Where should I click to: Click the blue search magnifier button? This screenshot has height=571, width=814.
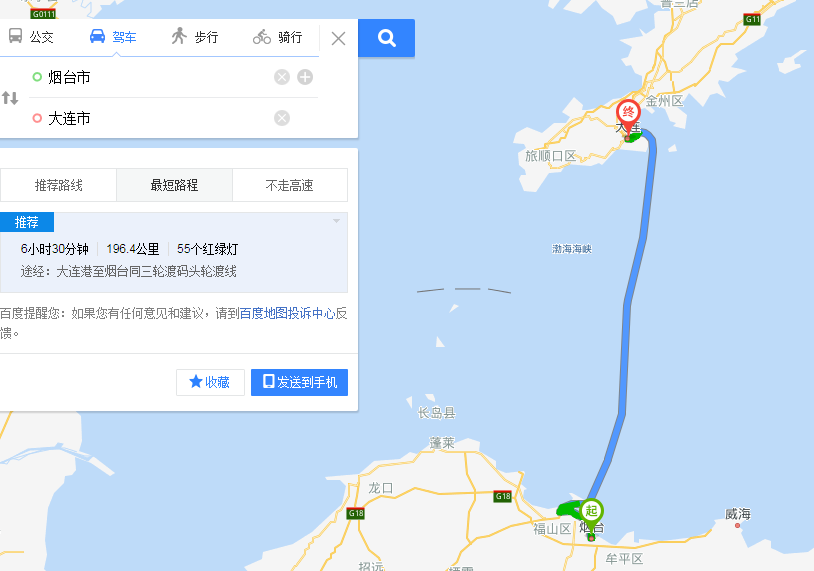point(386,38)
